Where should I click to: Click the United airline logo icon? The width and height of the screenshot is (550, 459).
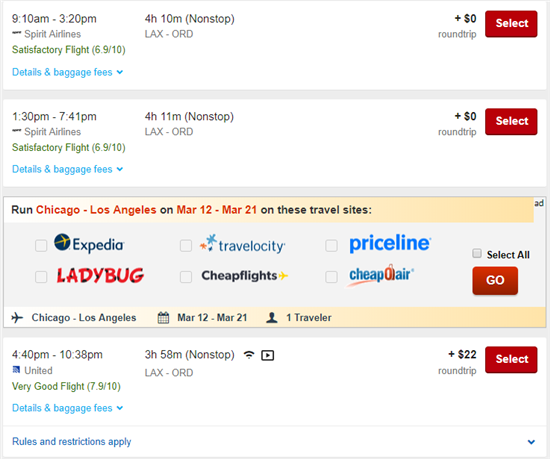tap(16, 370)
